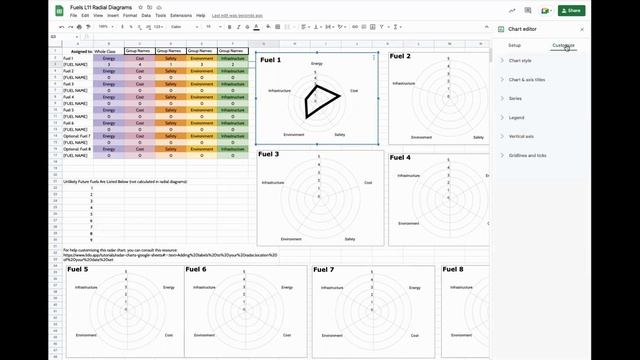This screenshot has height=360, width=640.
Task: Decrease decimal places
Action: pyautogui.click(x=140, y=27)
